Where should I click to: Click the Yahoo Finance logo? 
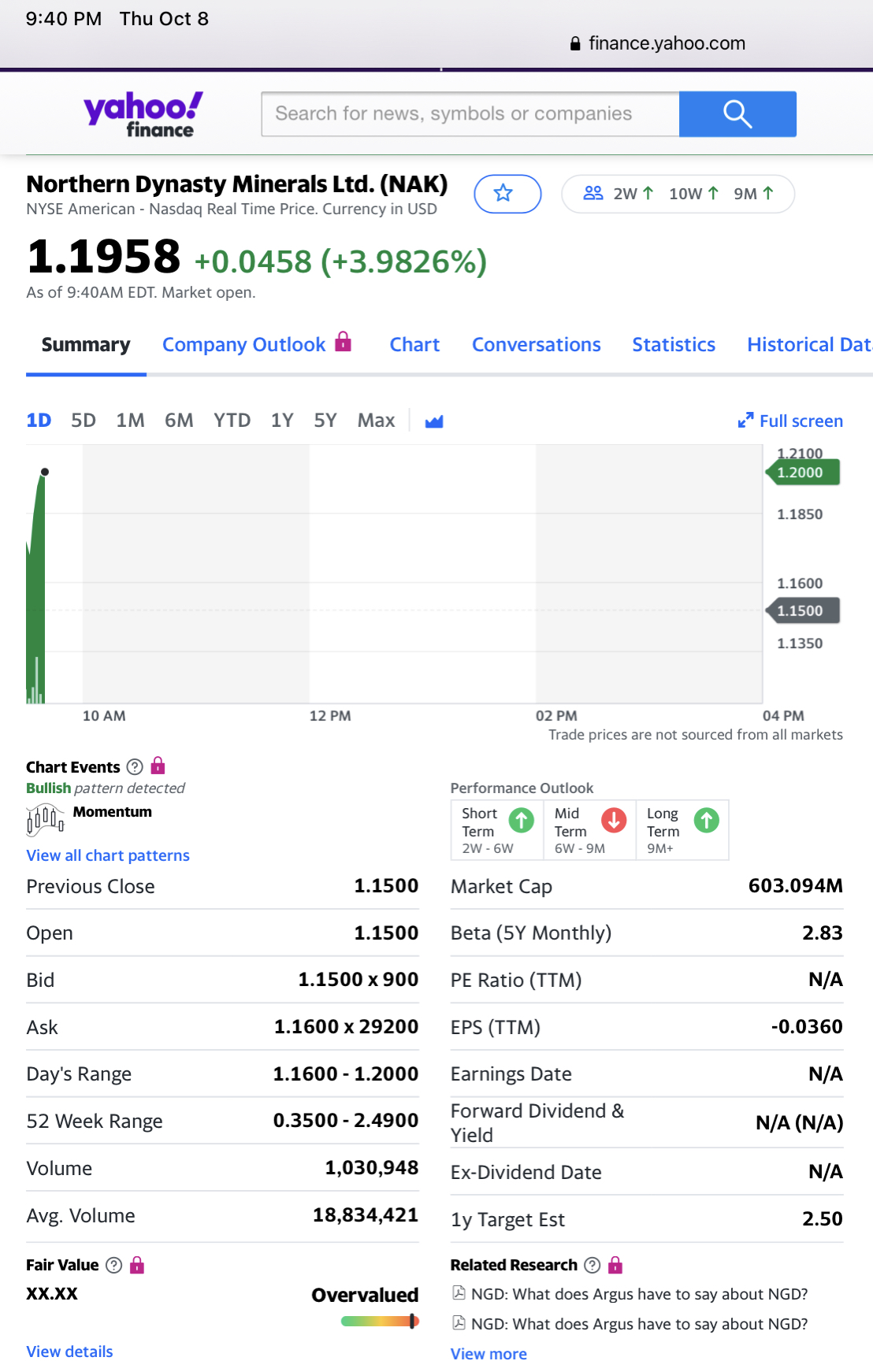coord(143,114)
